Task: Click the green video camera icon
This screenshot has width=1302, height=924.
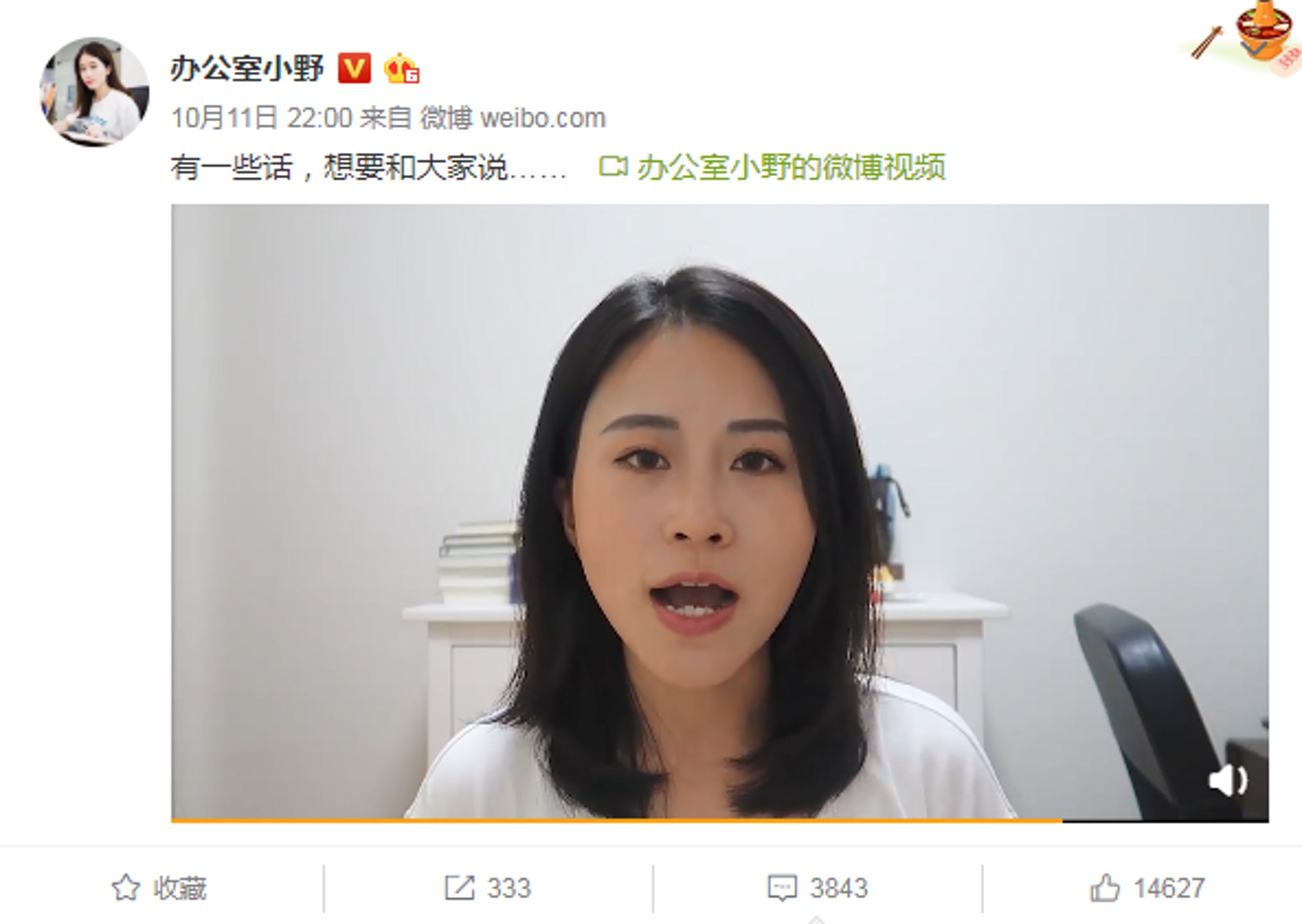Action: click(614, 166)
